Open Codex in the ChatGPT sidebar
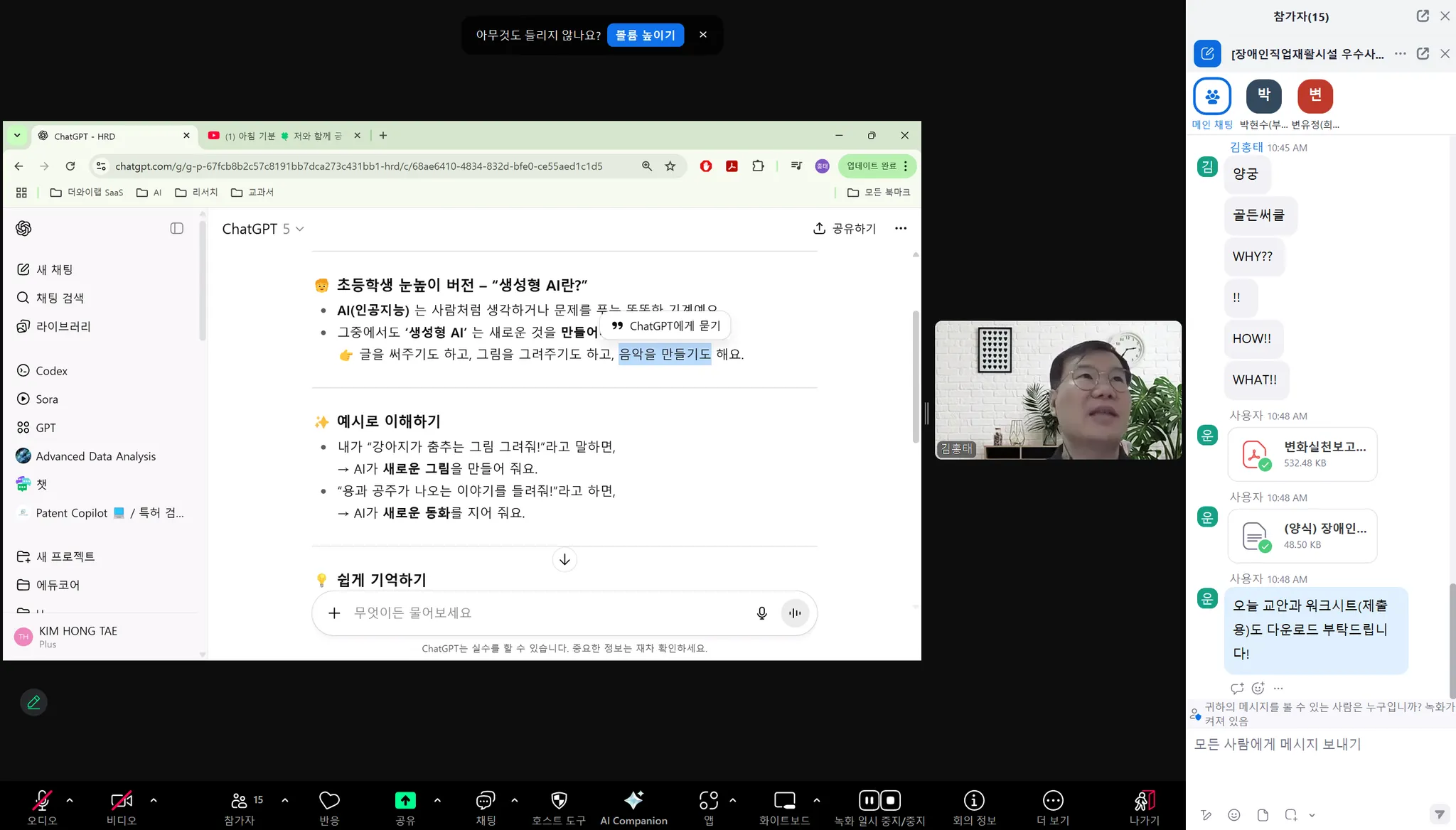Viewport: 1456px width, 830px height. click(51, 371)
